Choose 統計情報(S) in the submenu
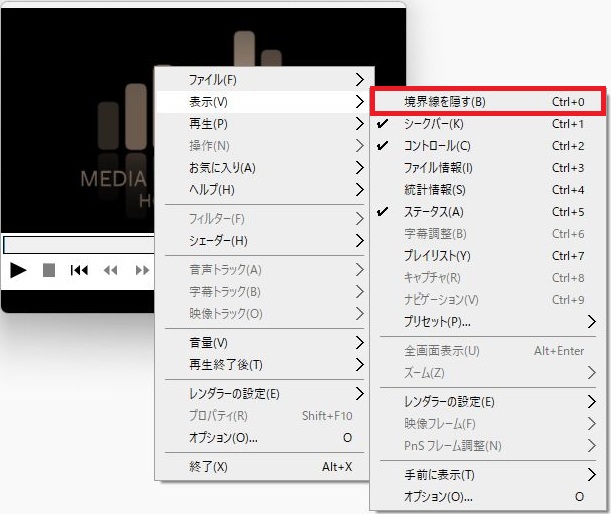611x514 pixels. coord(435,190)
